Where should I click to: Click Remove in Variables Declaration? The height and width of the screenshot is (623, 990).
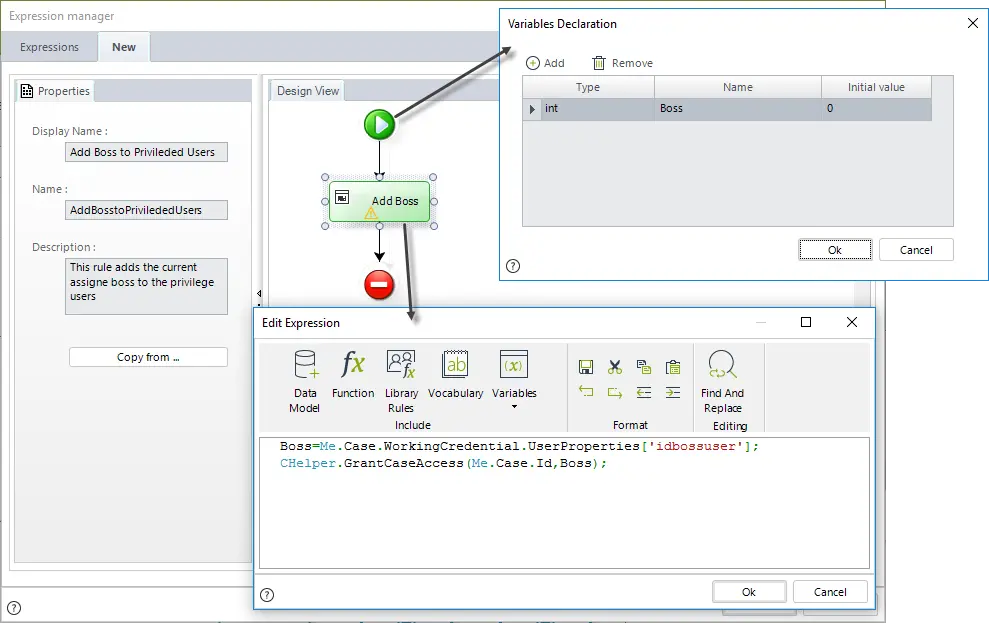click(x=623, y=63)
